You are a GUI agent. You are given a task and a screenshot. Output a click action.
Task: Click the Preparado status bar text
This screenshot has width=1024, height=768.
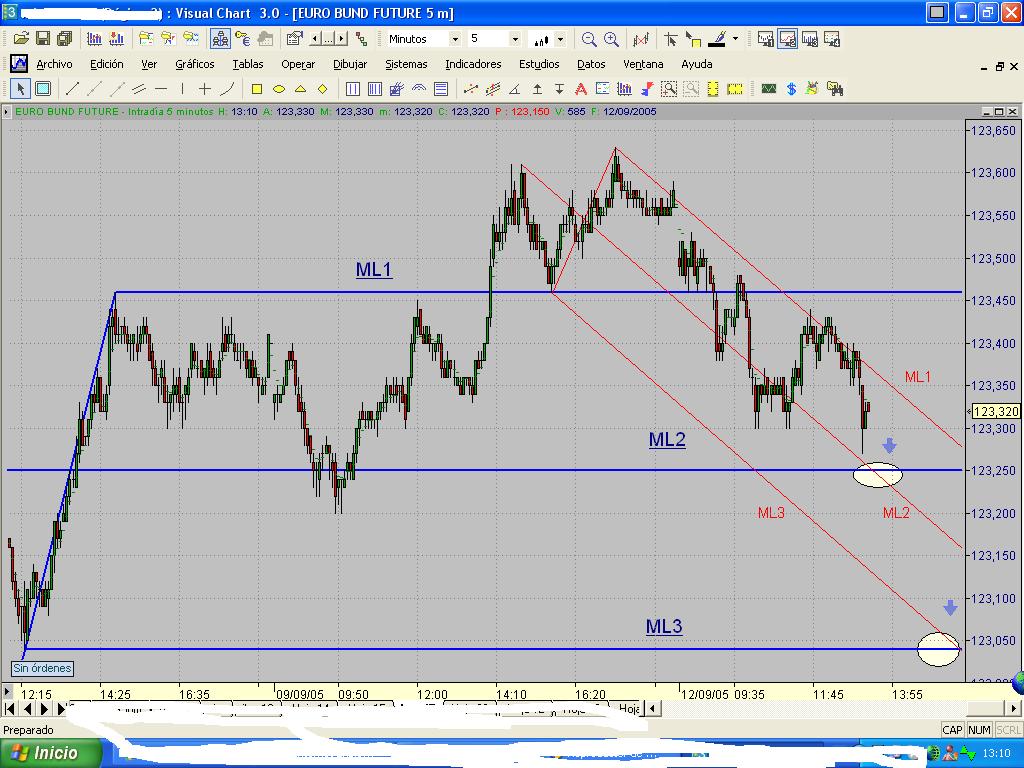pyautogui.click(x=28, y=729)
